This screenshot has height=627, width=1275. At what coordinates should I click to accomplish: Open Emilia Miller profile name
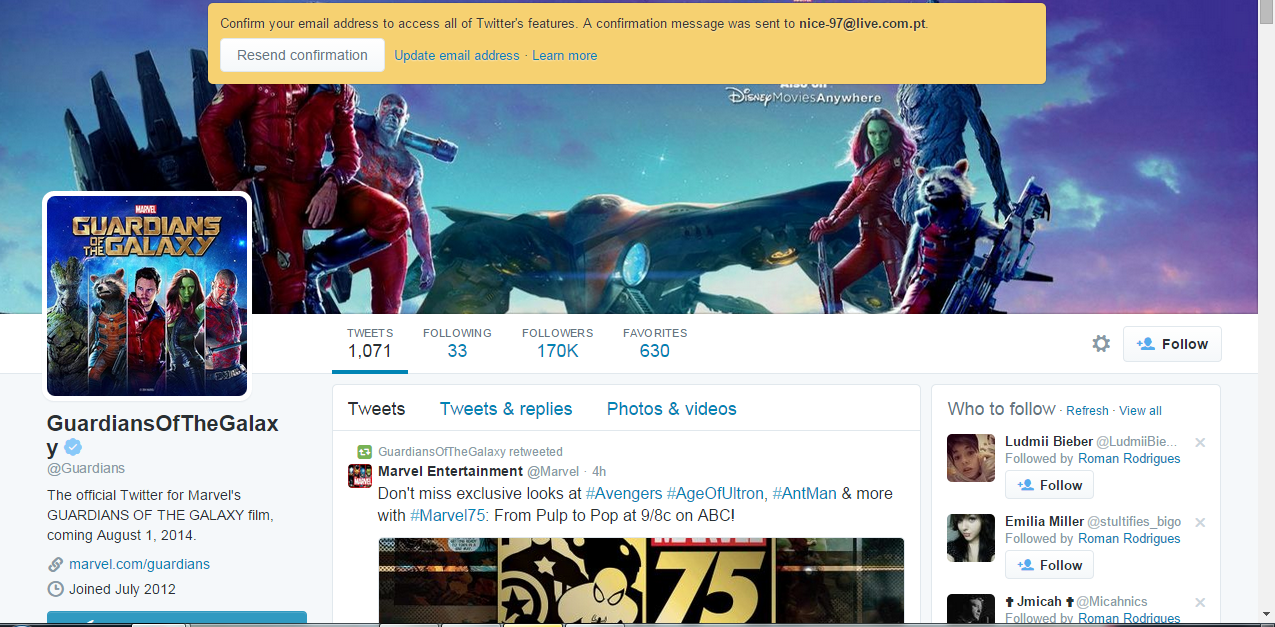(1044, 521)
